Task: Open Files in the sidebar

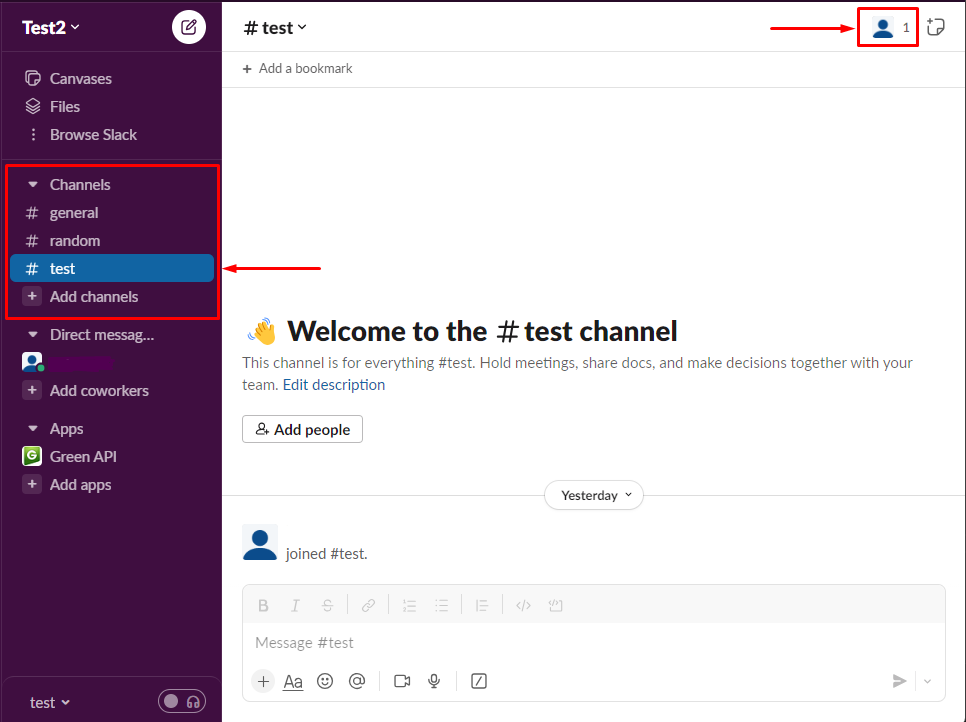Action: [x=65, y=107]
